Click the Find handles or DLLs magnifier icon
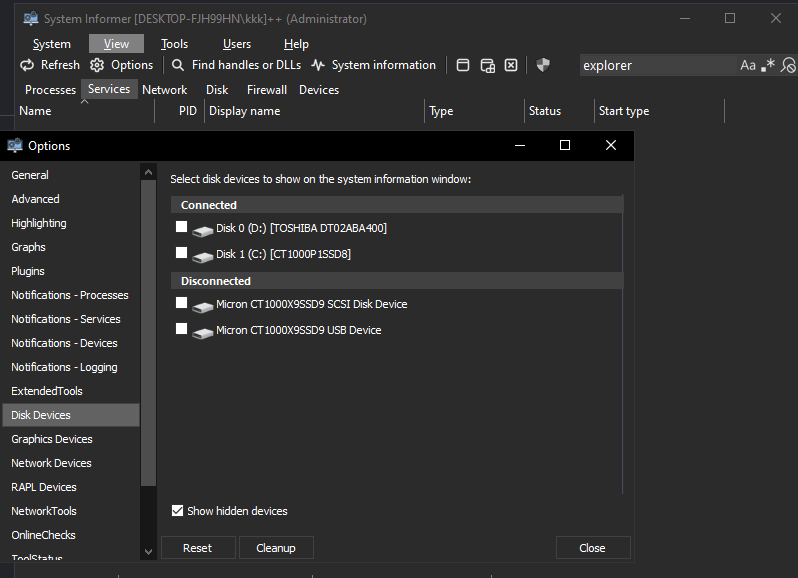 [x=178, y=65]
